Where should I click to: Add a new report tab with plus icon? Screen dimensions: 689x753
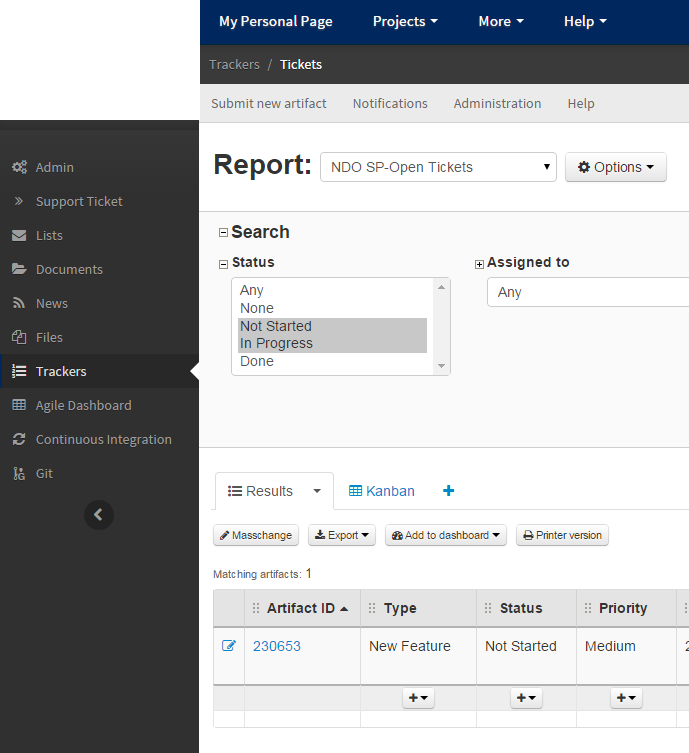coord(448,491)
